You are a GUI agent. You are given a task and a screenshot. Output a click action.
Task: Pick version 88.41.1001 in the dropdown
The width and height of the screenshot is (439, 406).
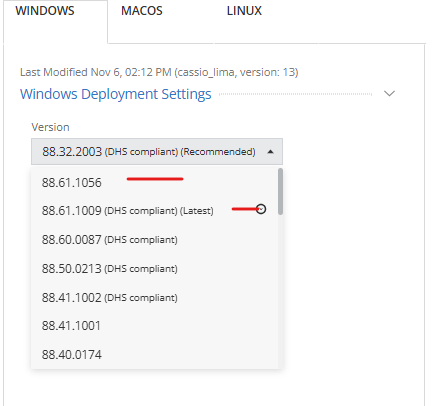click(154, 326)
